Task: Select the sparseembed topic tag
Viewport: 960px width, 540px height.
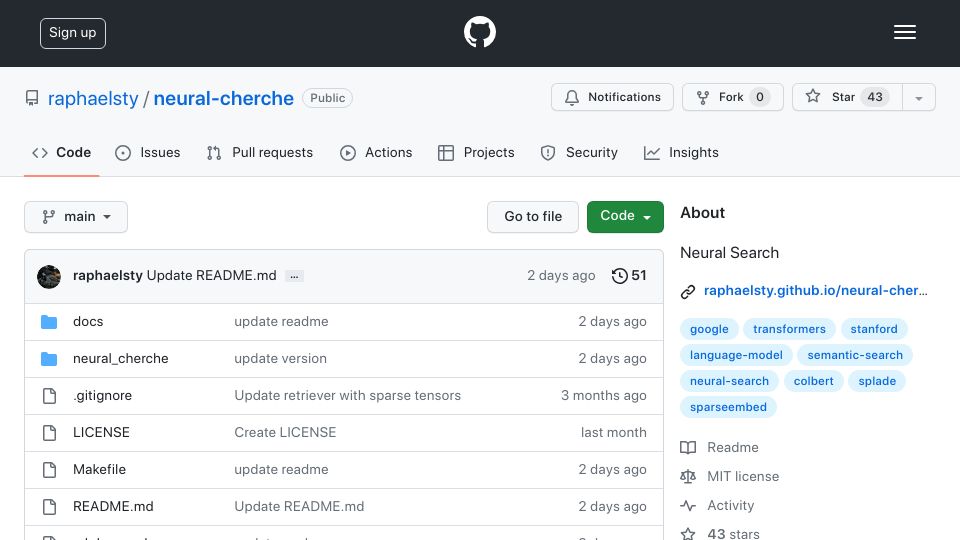Action: (x=728, y=407)
